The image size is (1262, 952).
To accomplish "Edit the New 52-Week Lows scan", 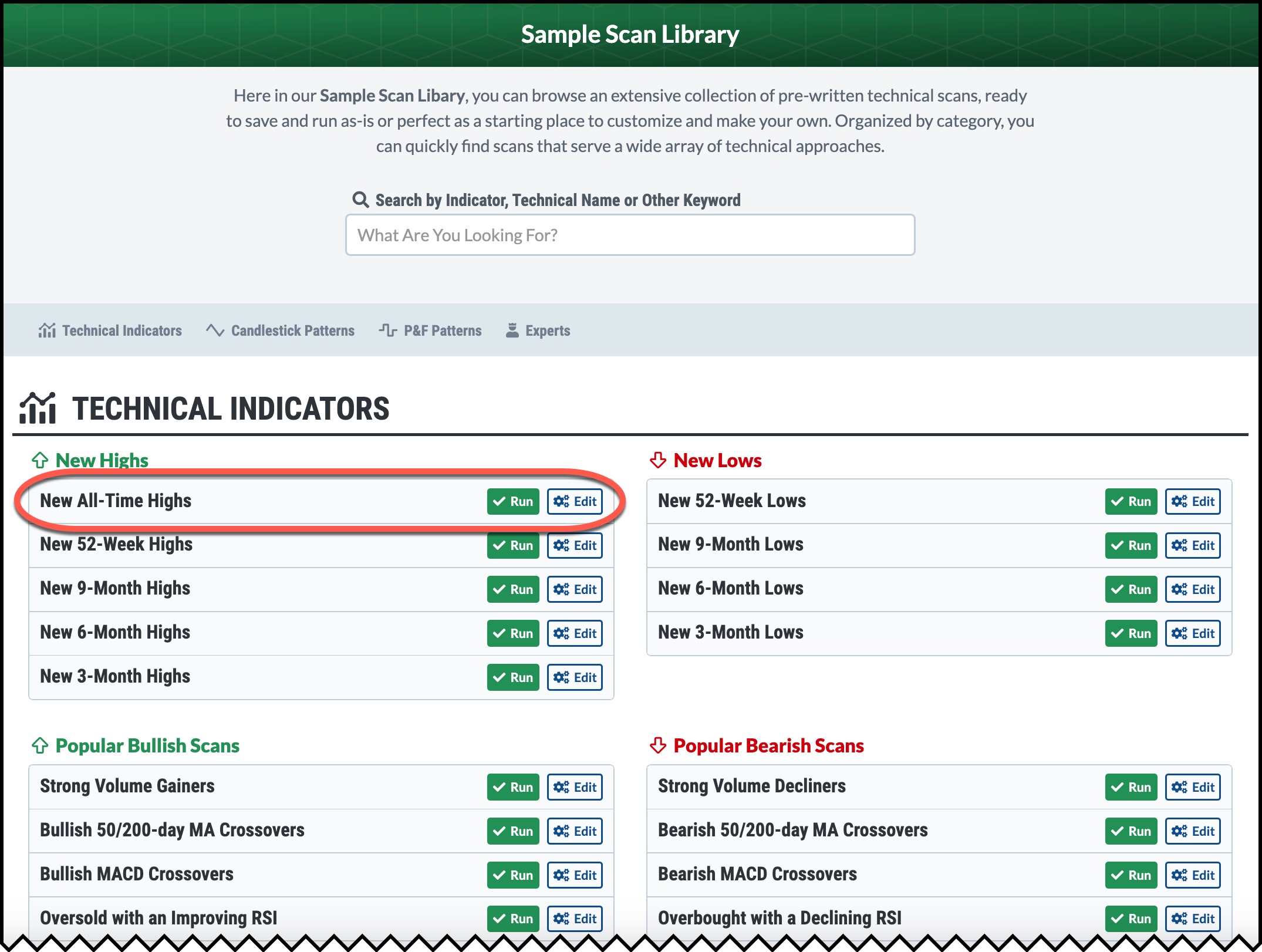I will point(1193,501).
